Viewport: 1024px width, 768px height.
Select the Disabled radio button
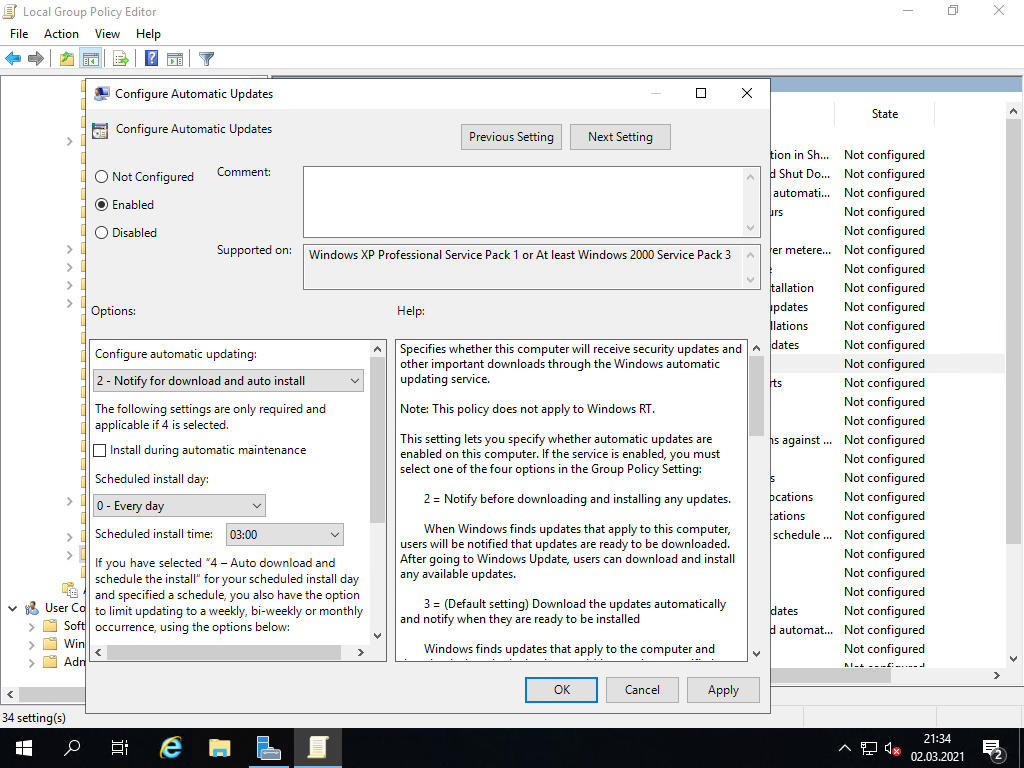(x=102, y=233)
